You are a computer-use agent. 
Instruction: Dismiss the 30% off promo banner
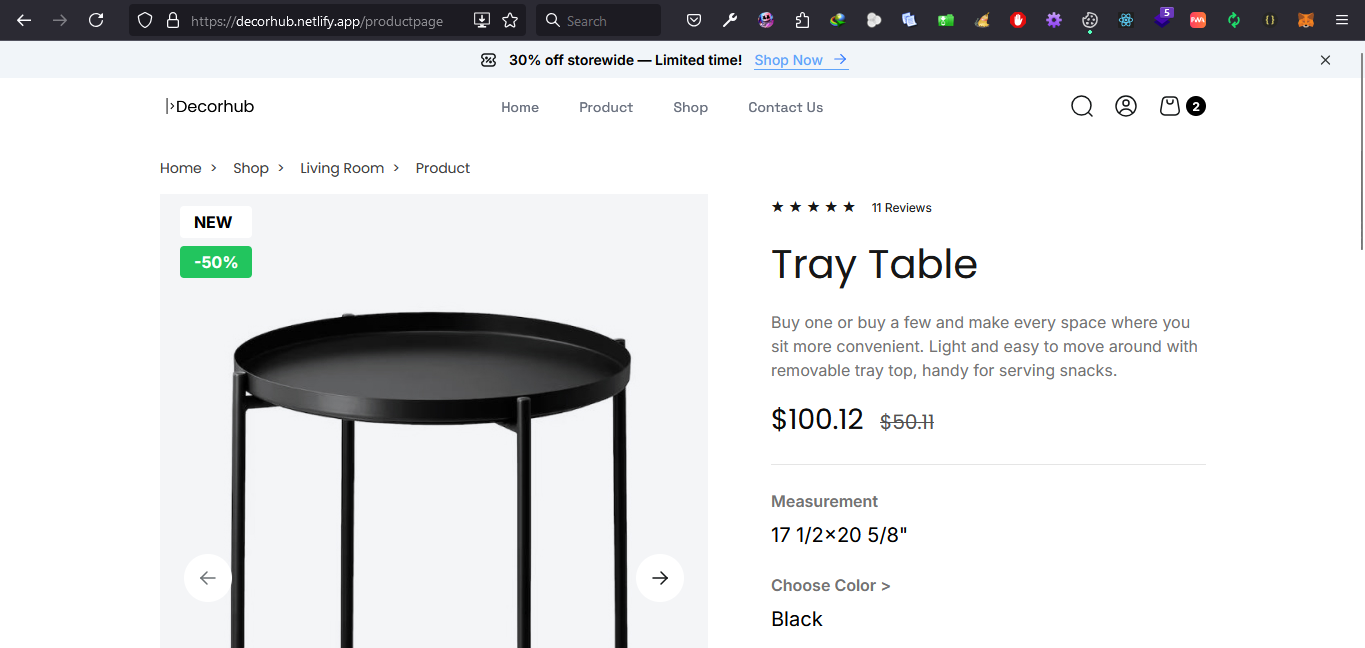pyautogui.click(x=1325, y=60)
